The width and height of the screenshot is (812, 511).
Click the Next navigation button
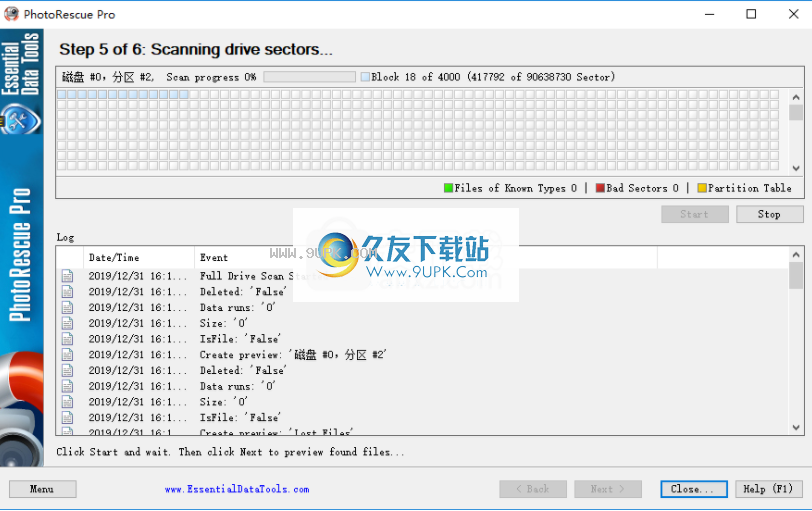point(608,489)
